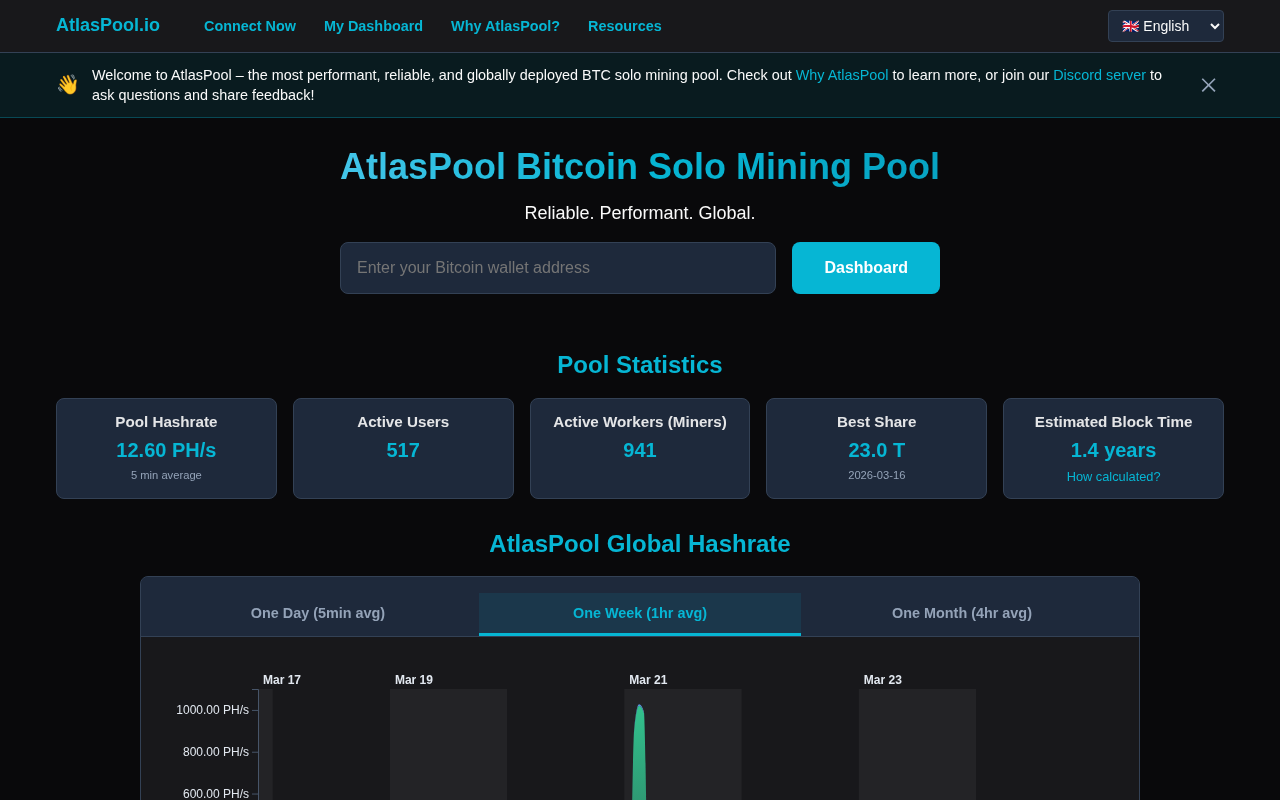Switch to One Day (5min avg) tab
1280x800 pixels.
click(x=318, y=613)
